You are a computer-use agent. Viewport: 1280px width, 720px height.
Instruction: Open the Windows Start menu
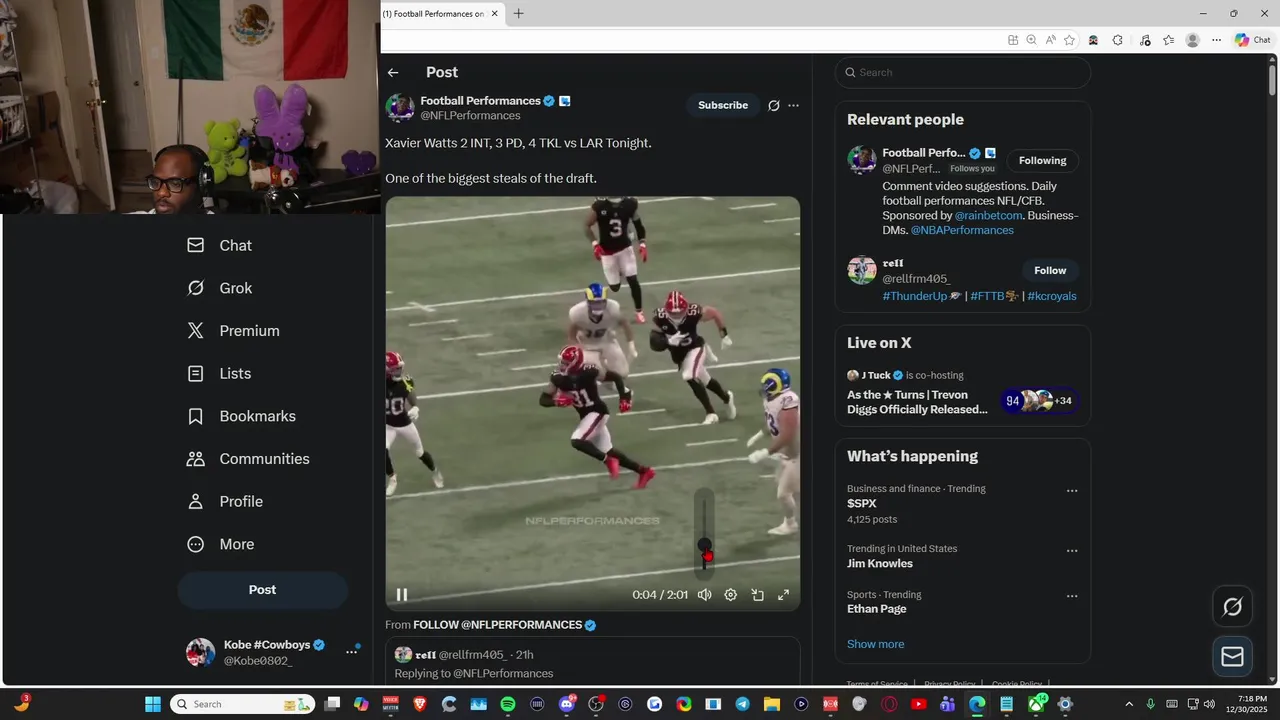[x=153, y=704]
